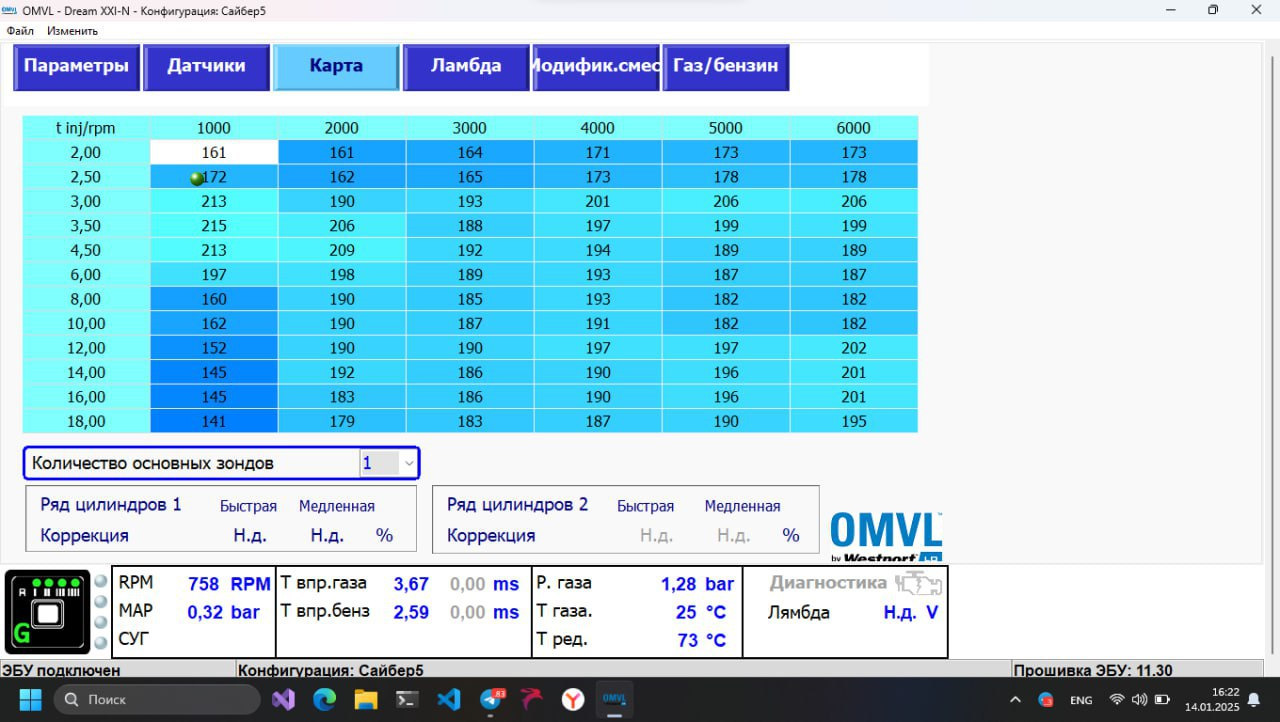Click the gas/petrol switch indicator icon
The image size is (1280, 722).
coord(48,612)
